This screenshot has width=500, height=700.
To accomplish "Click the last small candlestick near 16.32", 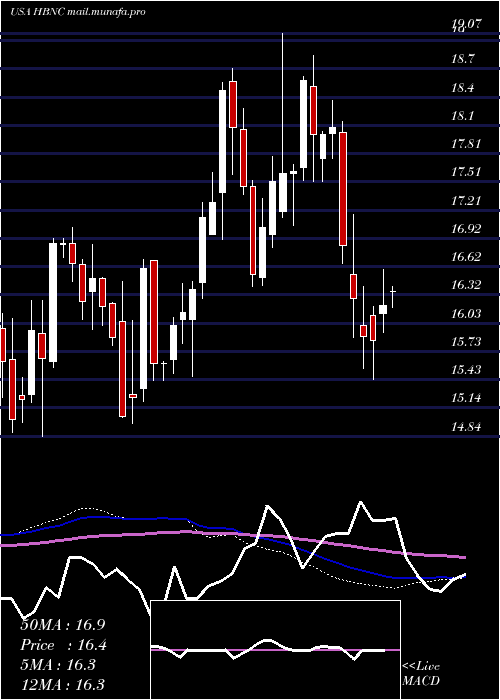I will (393, 297).
